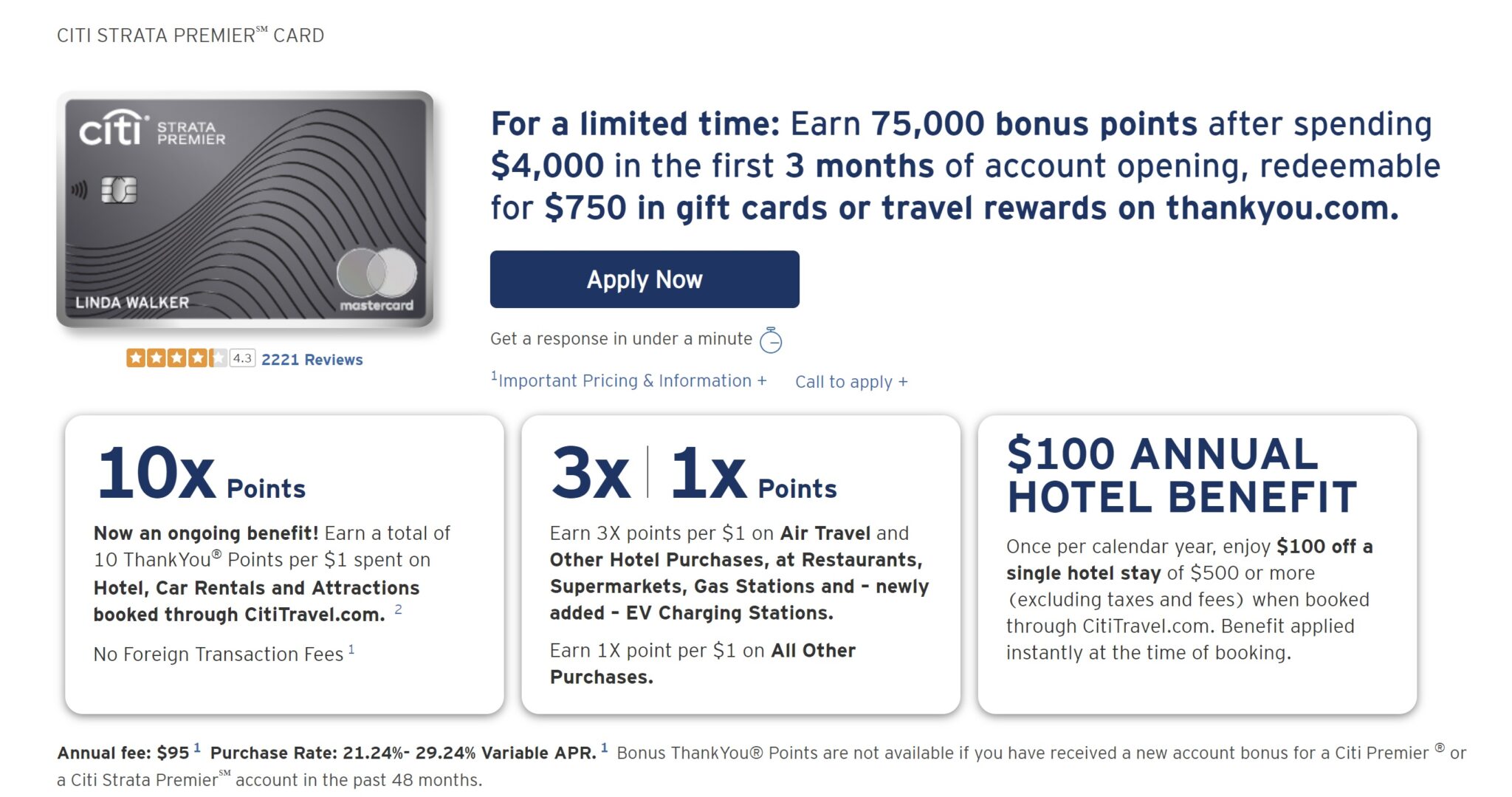The width and height of the screenshot is (1512, 797).
Task: Expand the Call to apply section
Action: 850,382
